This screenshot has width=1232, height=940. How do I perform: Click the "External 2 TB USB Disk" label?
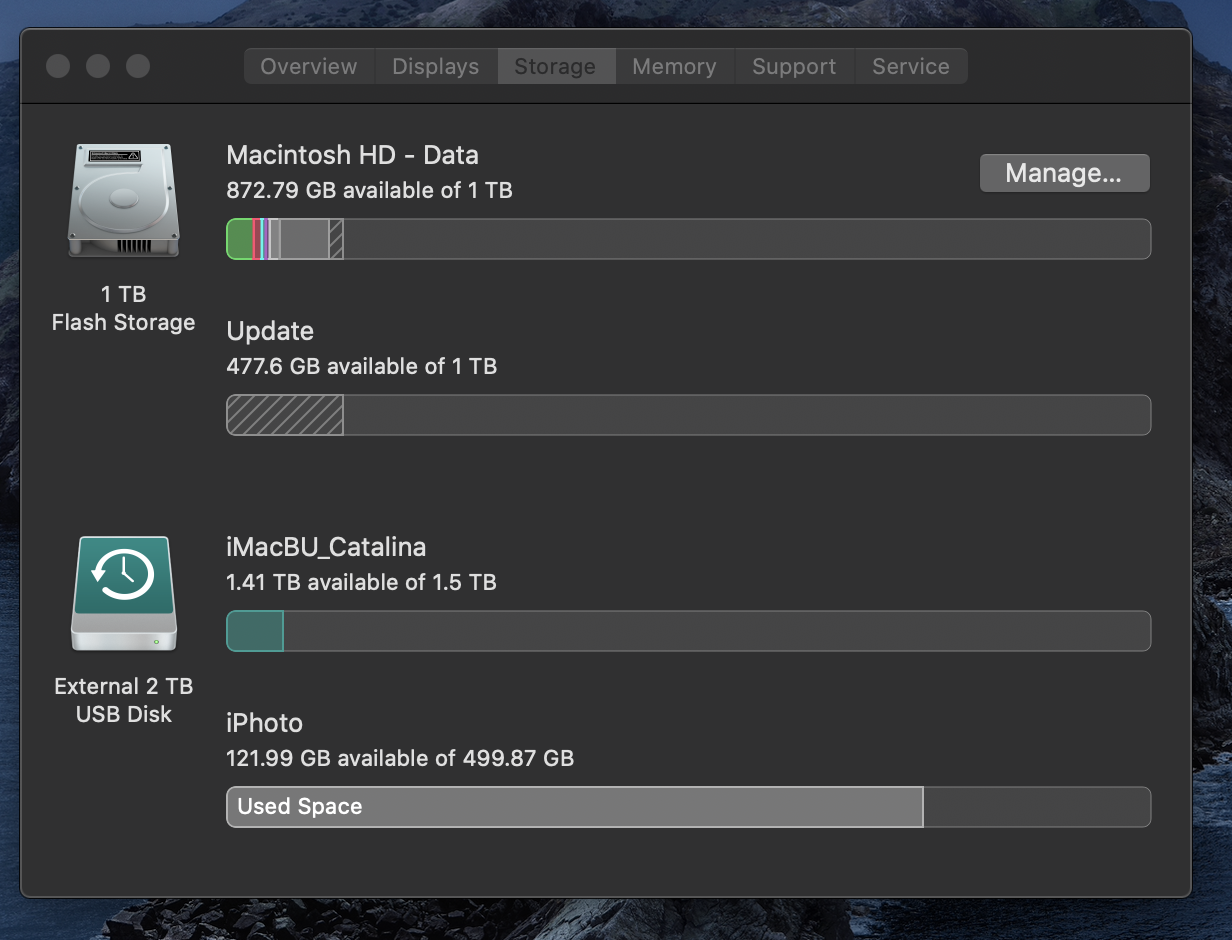[x=123, y=700]
